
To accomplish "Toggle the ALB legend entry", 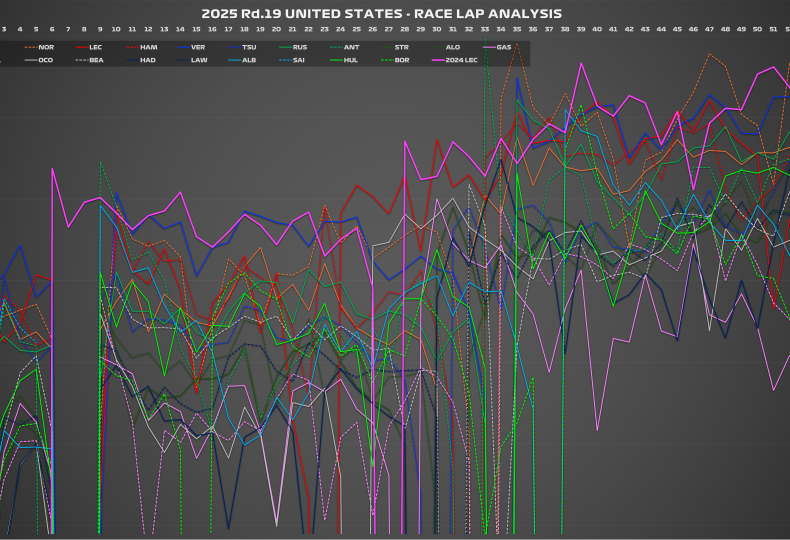I will [x=249, y=60].
